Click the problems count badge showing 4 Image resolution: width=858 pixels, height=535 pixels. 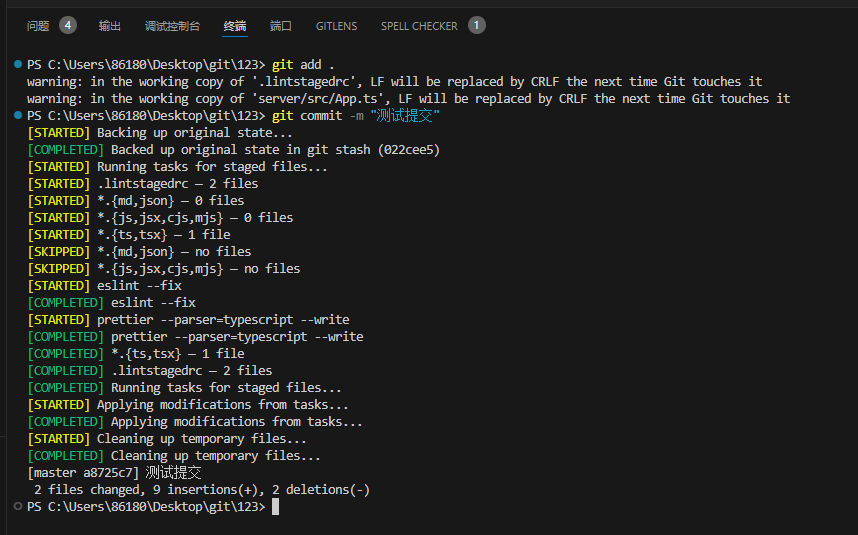point(67,25)
